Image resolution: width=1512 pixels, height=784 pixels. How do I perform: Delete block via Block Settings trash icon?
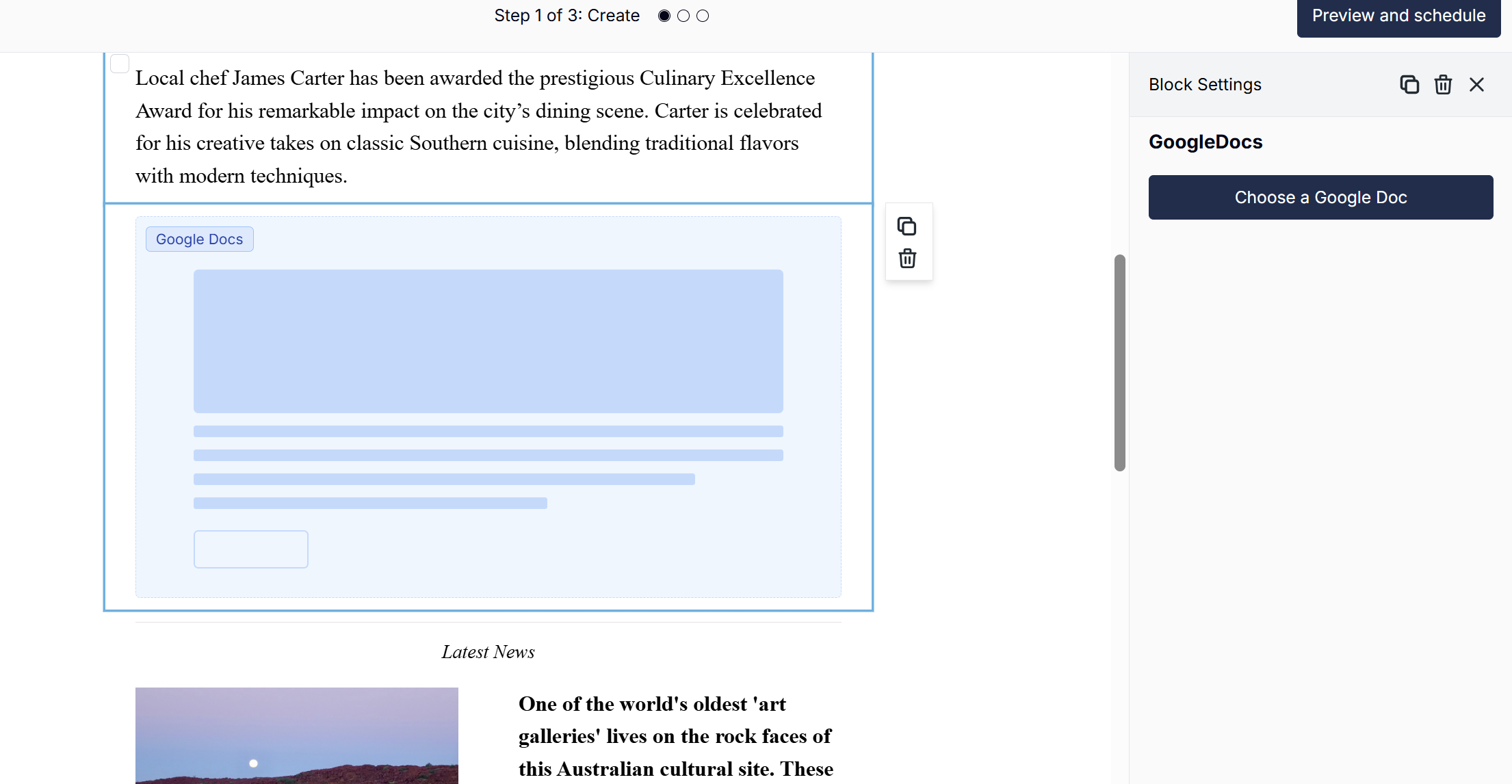(1443, 84)
